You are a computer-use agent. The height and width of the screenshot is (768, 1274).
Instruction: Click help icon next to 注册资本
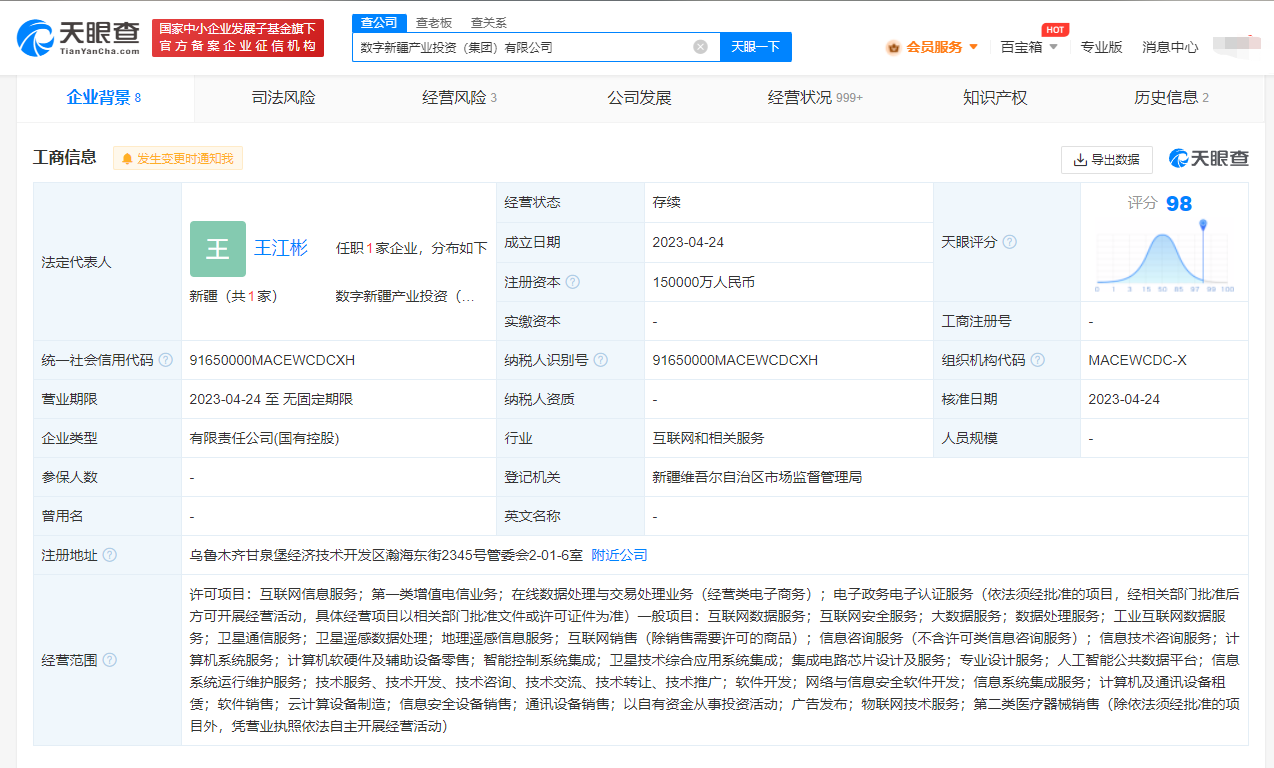point(572,282)
